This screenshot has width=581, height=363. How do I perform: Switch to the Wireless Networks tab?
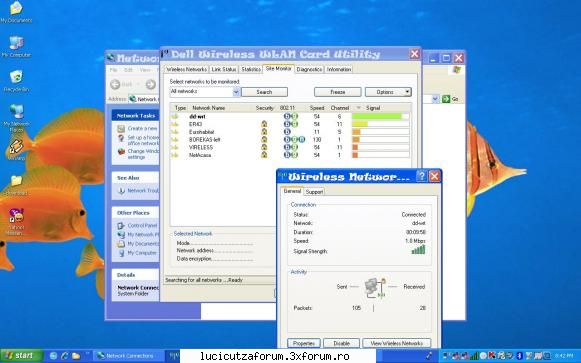(x=186, y=69)
